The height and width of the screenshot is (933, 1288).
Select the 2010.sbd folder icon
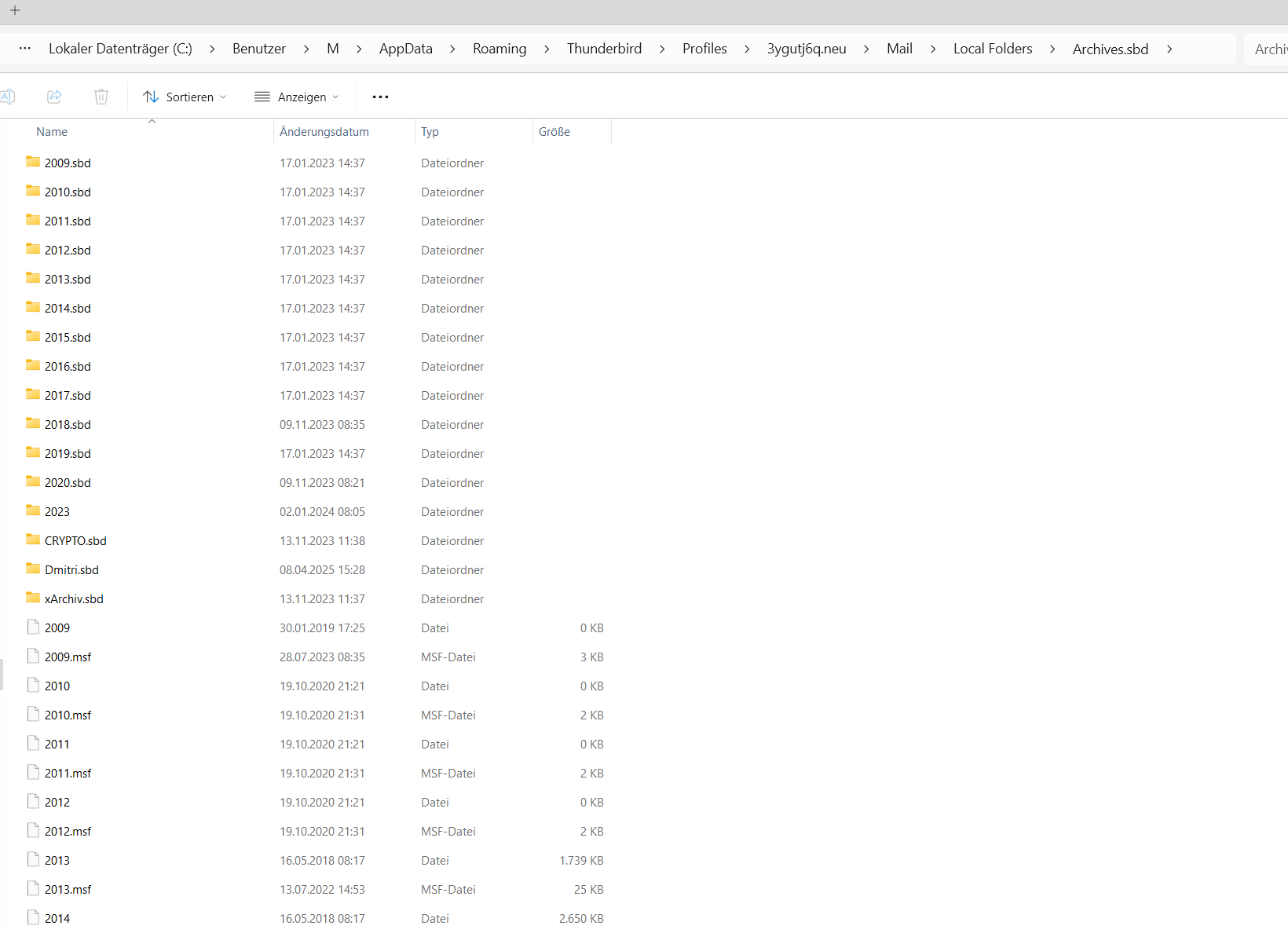tap(33, 191)
